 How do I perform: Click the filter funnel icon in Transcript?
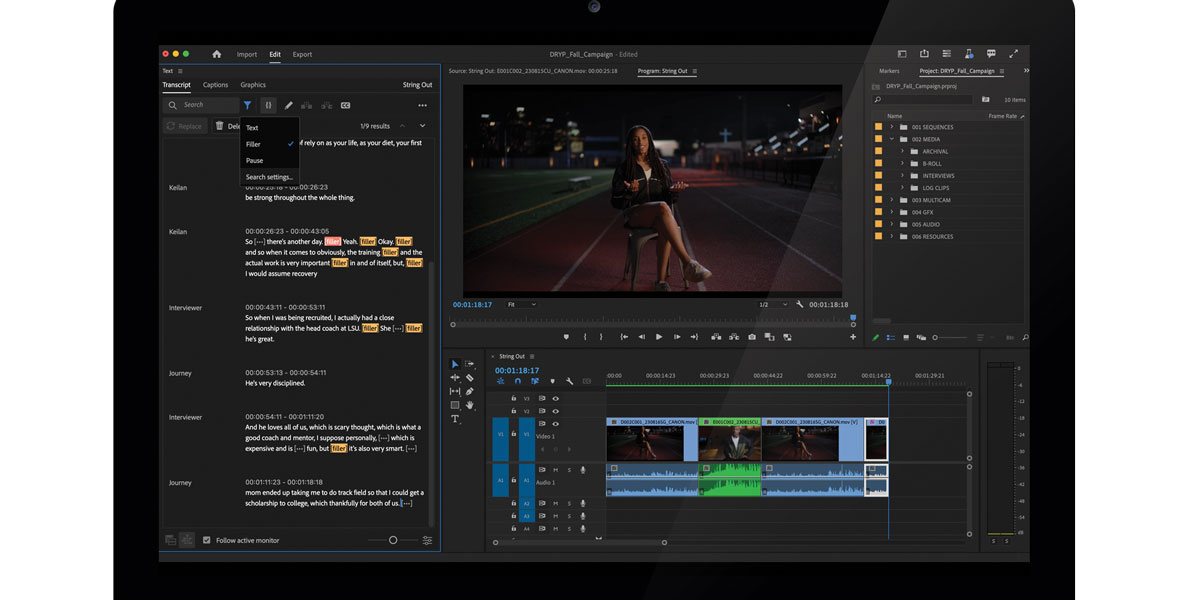coord(247,105)
